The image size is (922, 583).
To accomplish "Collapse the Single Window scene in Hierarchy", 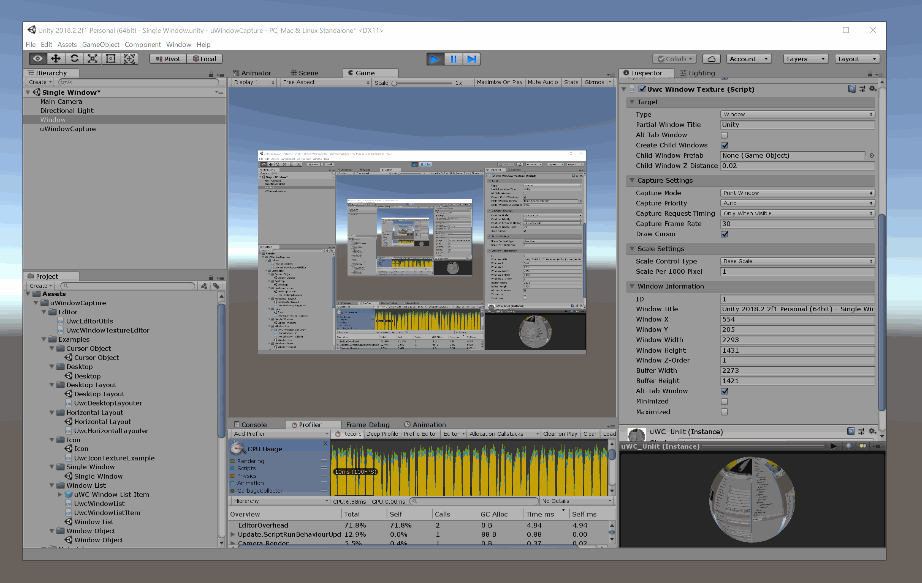I will tap(28, 92).
